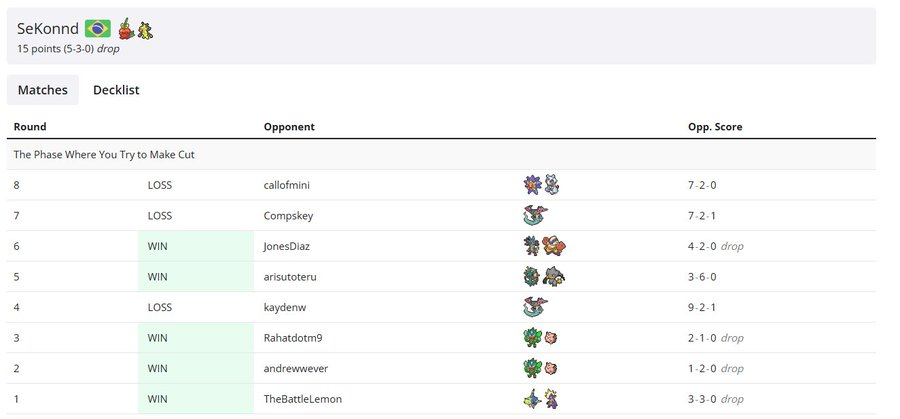Click the 1-2-0 drop opponent score
This screenshot has width=900, height=419.
click(x=716, y=368)
